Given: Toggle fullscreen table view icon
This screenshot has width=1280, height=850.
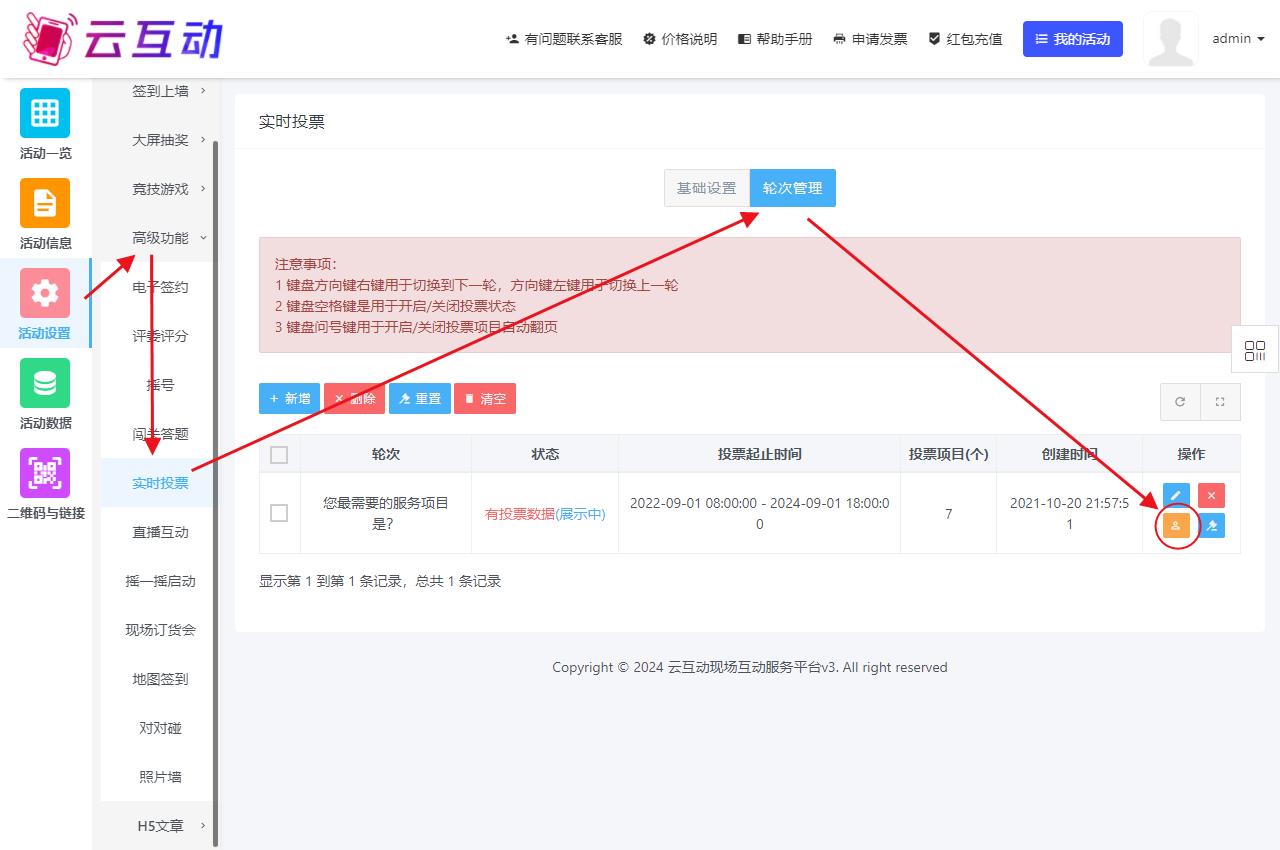Looking at the screenshot, I should pos(1220,402).
